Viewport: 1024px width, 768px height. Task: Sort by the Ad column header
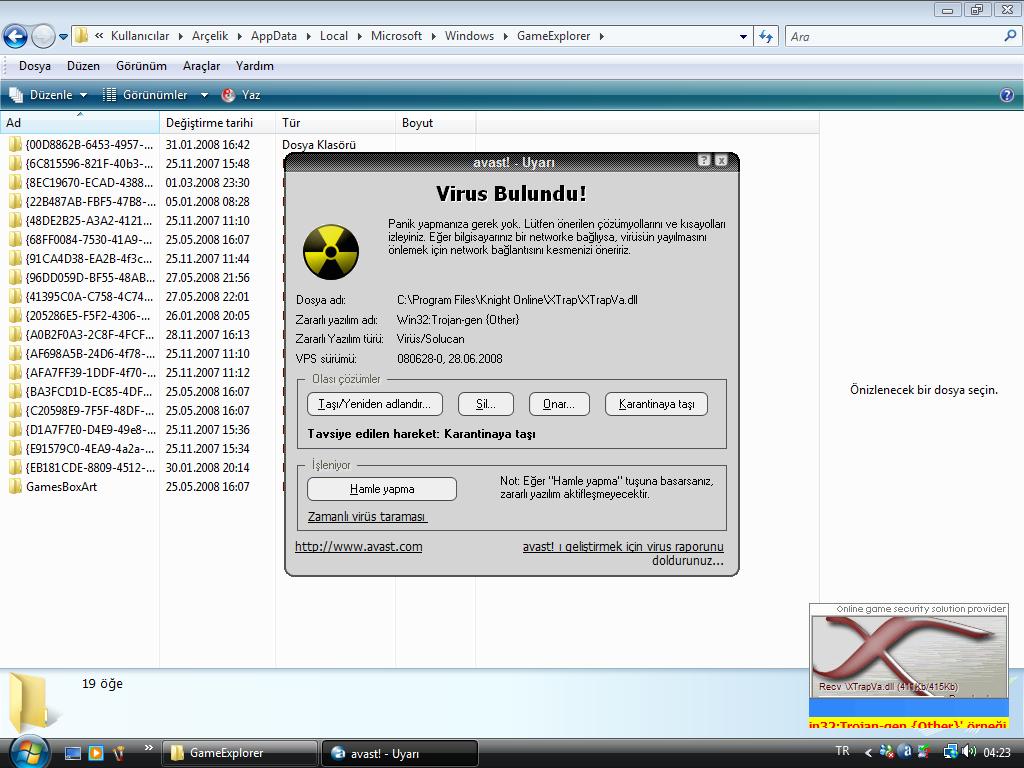(x=80, y=123)
